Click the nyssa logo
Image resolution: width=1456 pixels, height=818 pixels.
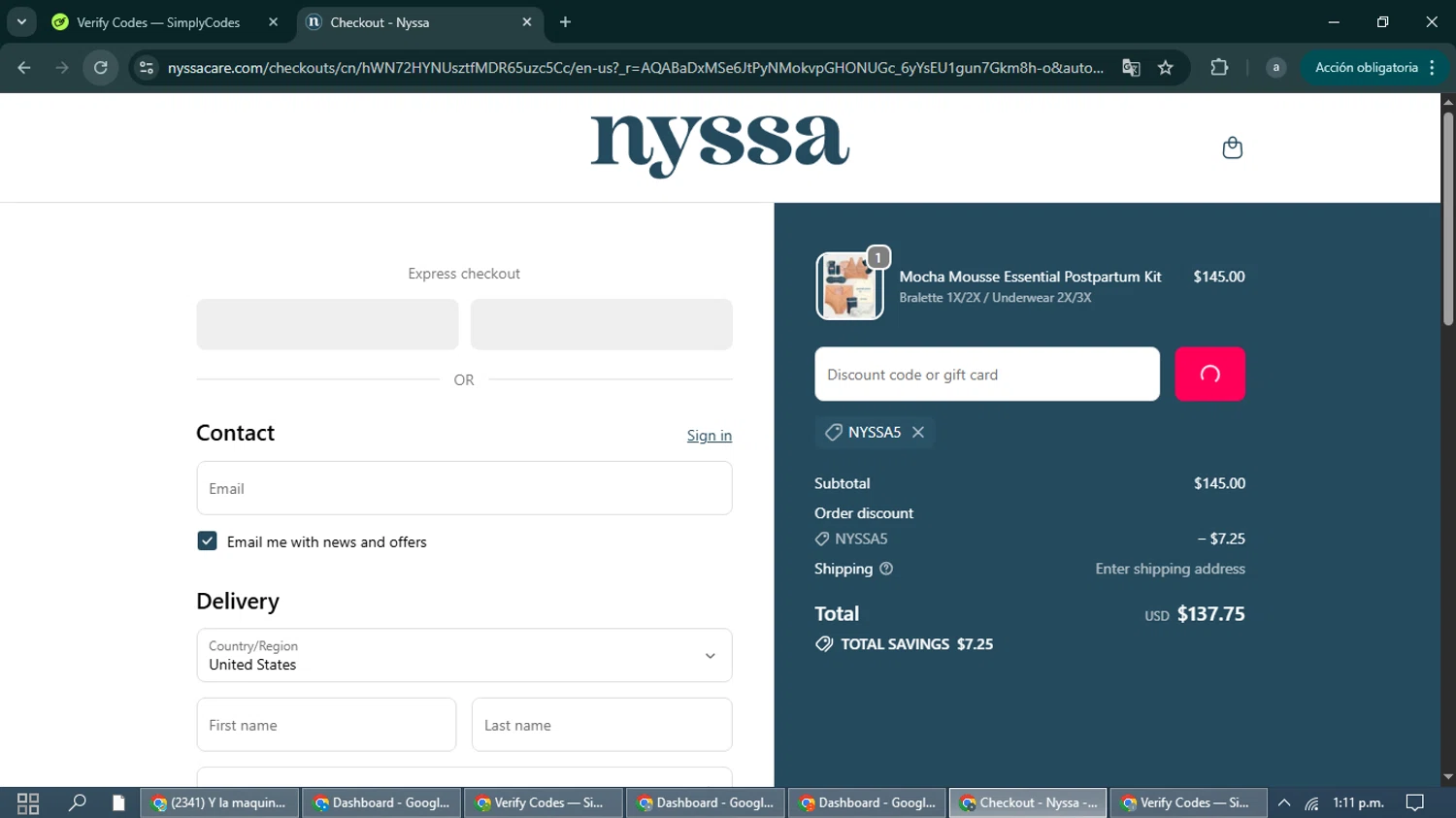click(719, 146)
